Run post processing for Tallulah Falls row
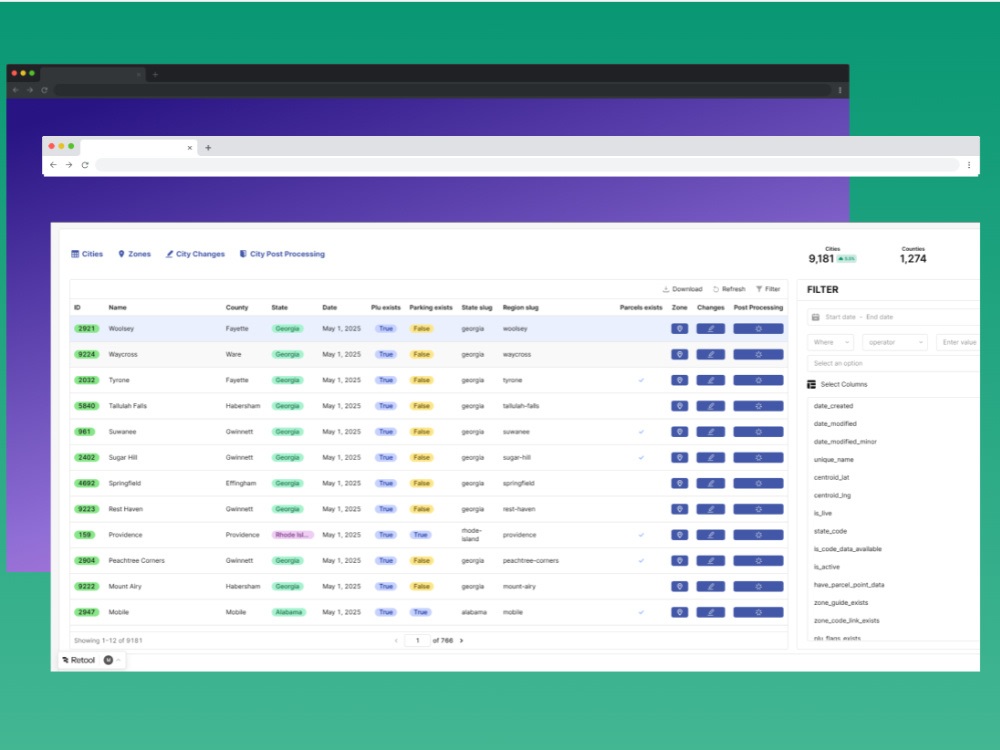1000x750 pixels. tap(758, 406)
